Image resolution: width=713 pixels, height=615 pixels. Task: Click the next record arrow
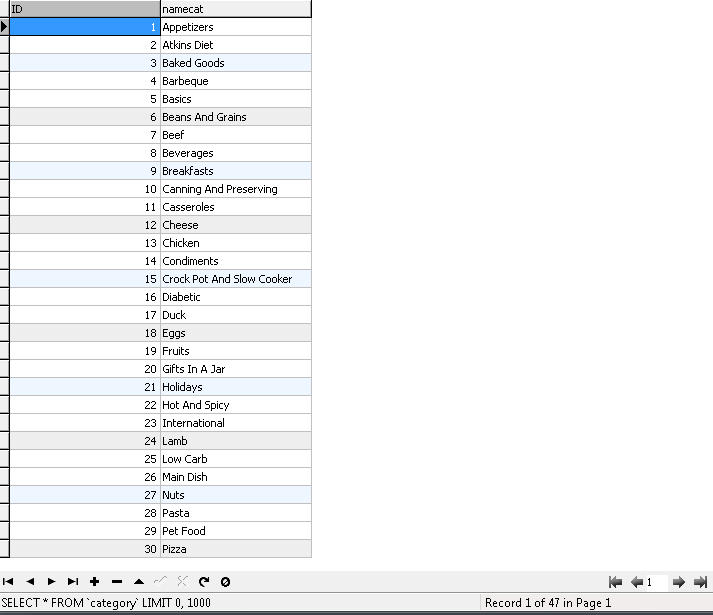tap(52, 581)
